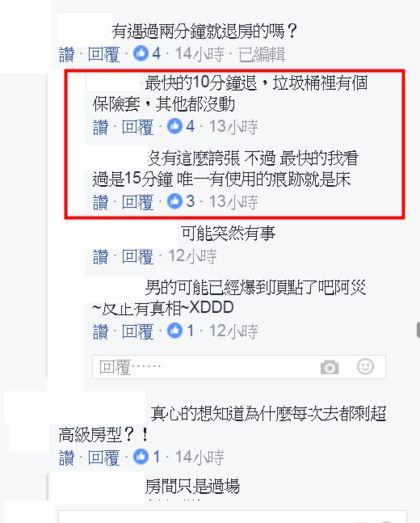The width and height of the screenshot is (420, 523).
Task: Click the like thumb icon on the 10分鐘 comment
Action: [x=174, y=126]
